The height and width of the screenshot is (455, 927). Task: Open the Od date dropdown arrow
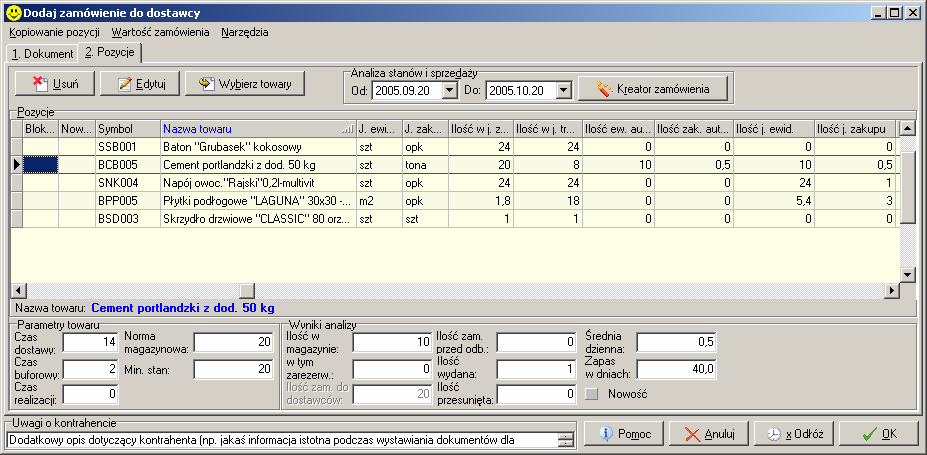[450, 90]
